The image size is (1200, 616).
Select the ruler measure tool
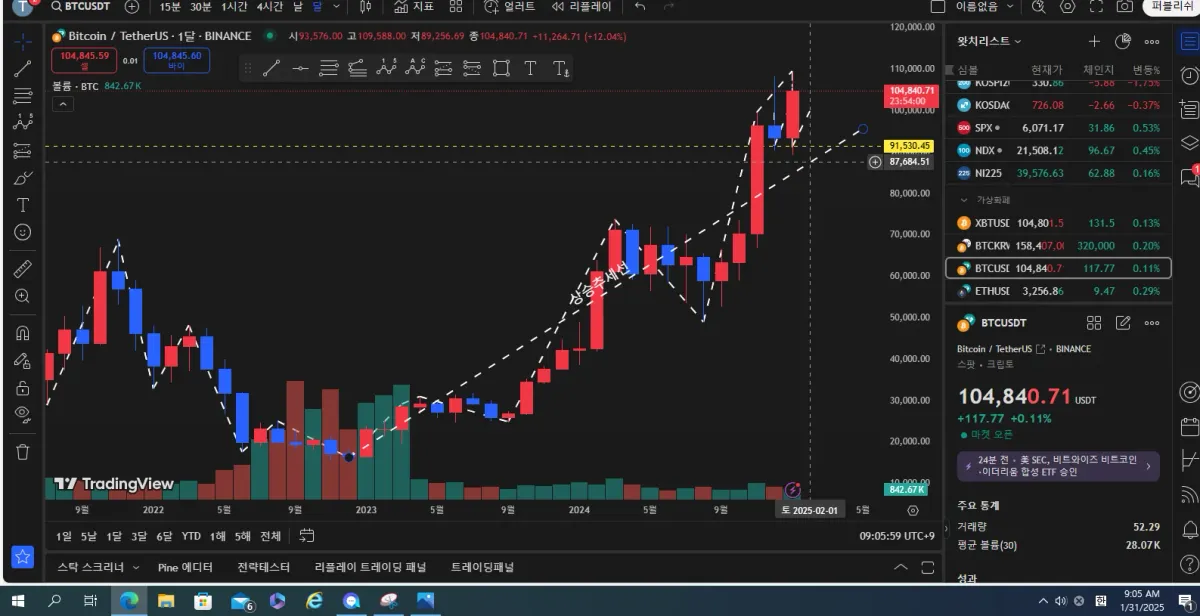[x=22, y=269]
